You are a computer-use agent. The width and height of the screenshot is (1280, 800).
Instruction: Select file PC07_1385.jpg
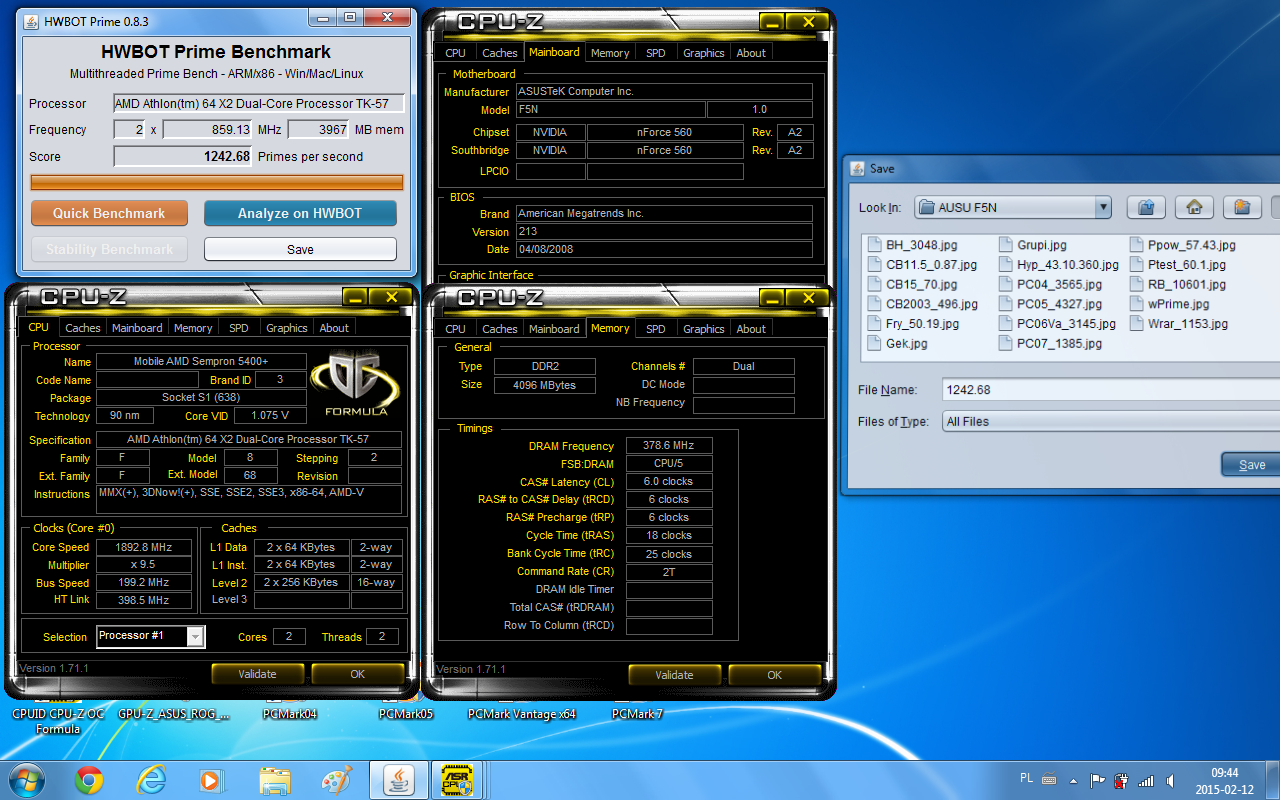(1050, 343)
